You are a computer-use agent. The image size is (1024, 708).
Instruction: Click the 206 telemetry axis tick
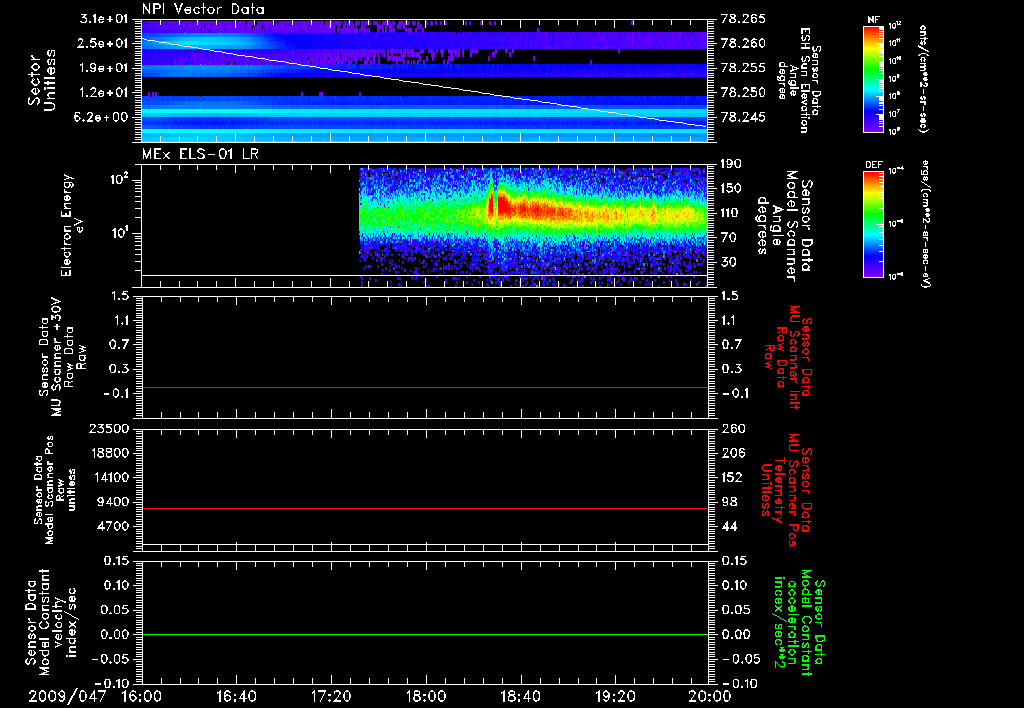733,453
